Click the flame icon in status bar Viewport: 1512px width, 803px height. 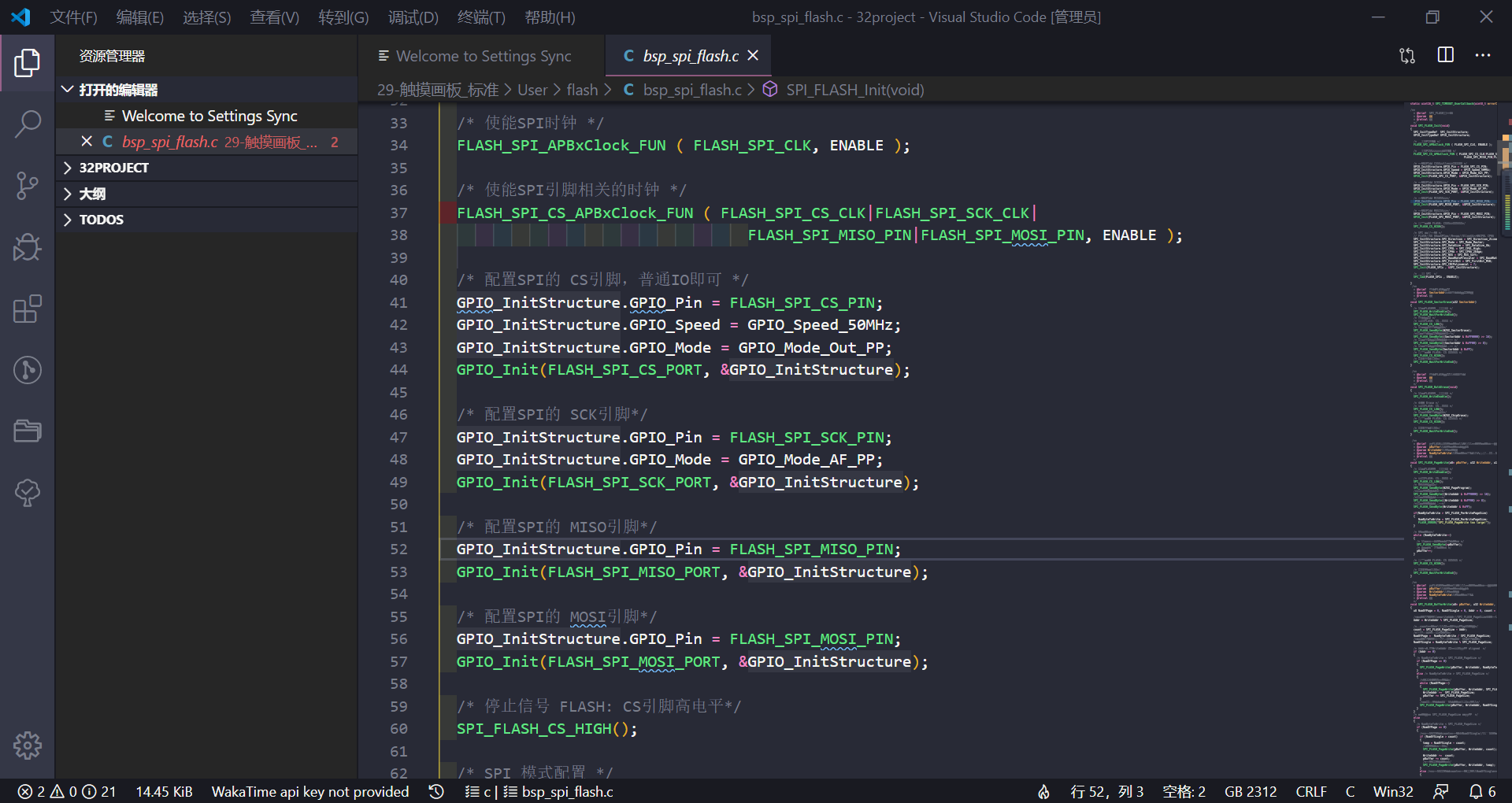pyautogui.click(x=1043, y=791)
